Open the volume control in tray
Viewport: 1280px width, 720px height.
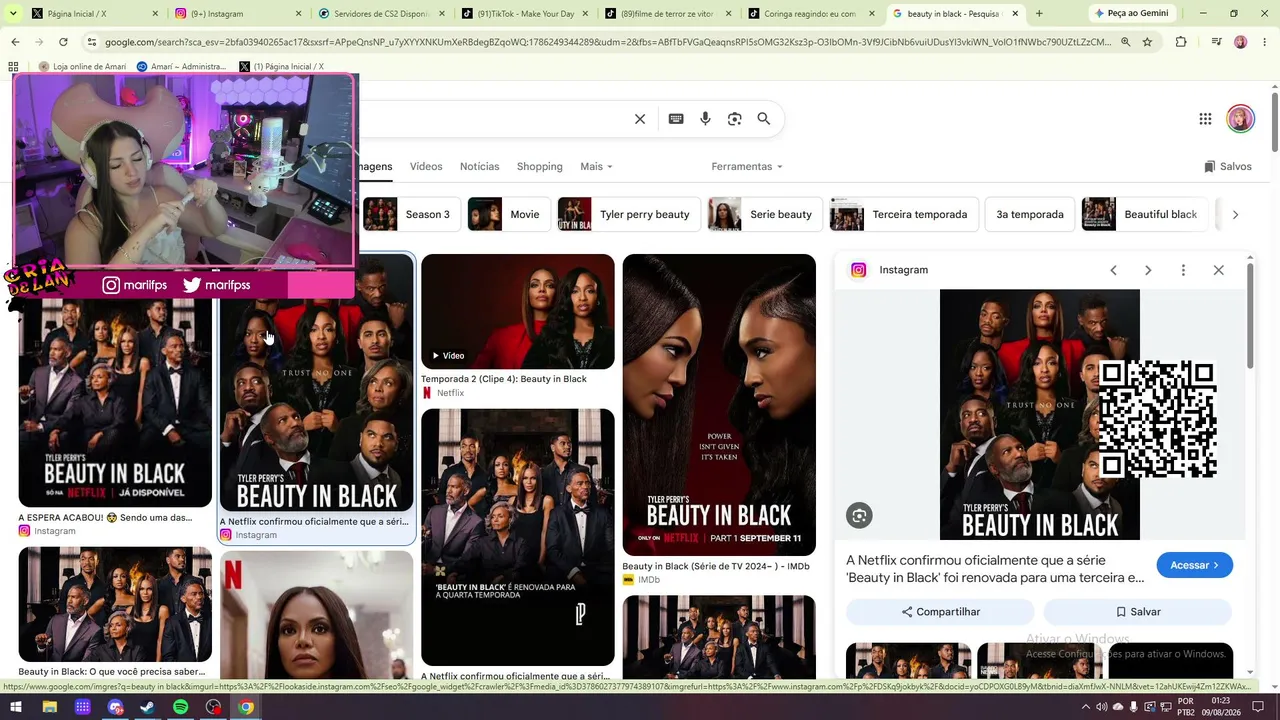tap(1101, 707)
